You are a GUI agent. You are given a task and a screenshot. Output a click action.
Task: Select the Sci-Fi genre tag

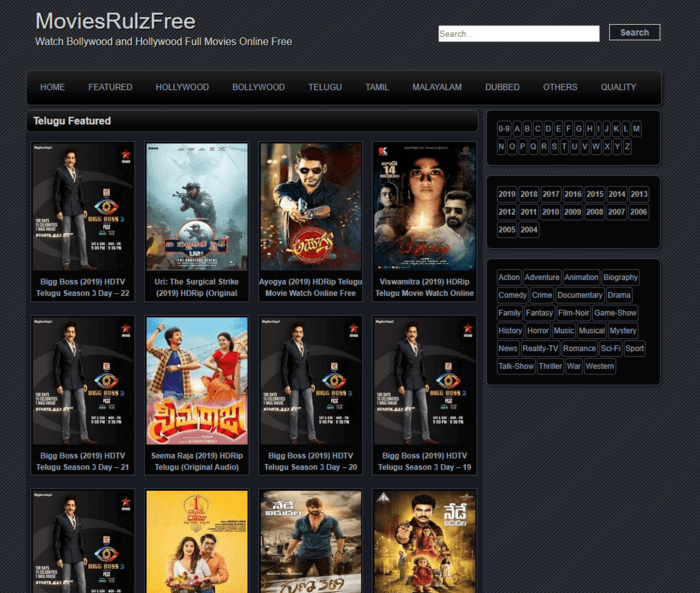pyautogui.click(x=610, y=349)
